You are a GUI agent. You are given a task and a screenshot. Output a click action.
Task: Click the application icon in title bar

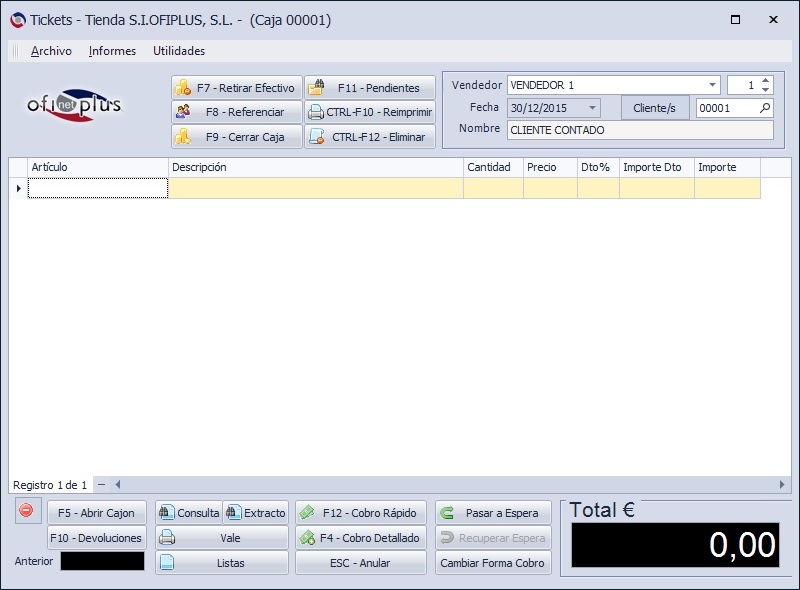click(18, 20)
